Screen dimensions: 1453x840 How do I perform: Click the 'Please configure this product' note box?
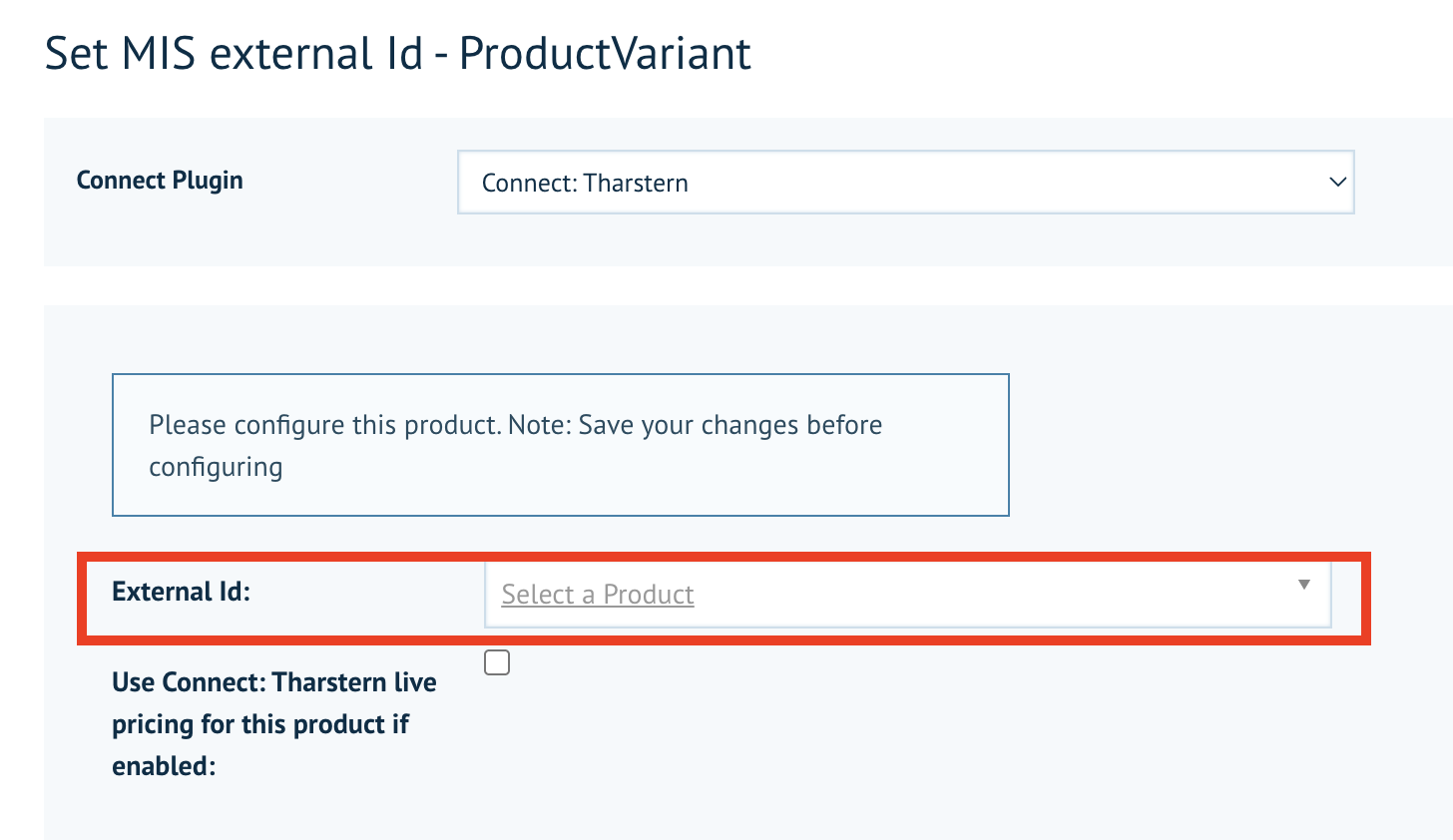(560, 445)
